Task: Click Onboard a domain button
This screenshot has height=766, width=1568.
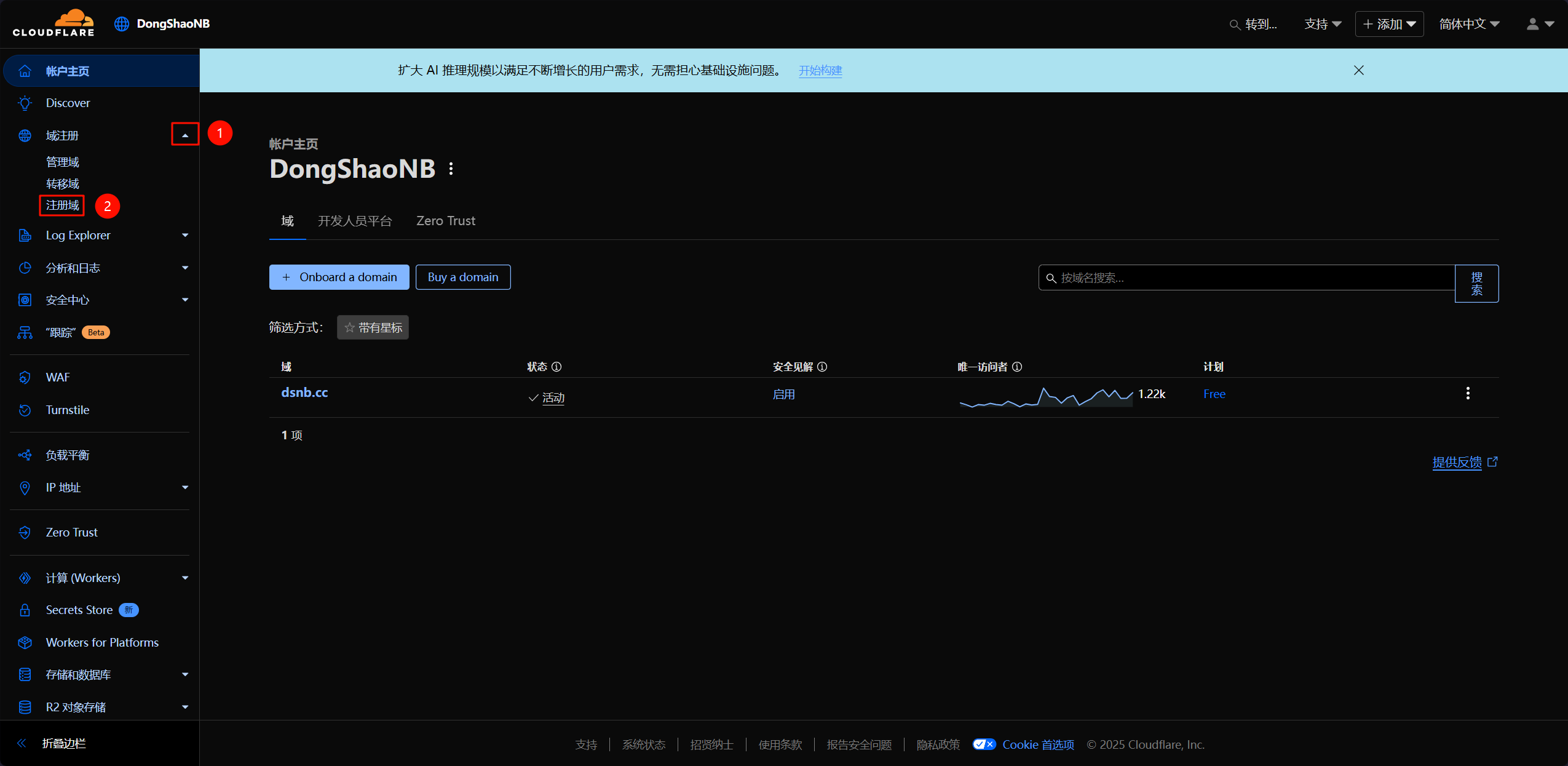Action: tap(339, 277)
